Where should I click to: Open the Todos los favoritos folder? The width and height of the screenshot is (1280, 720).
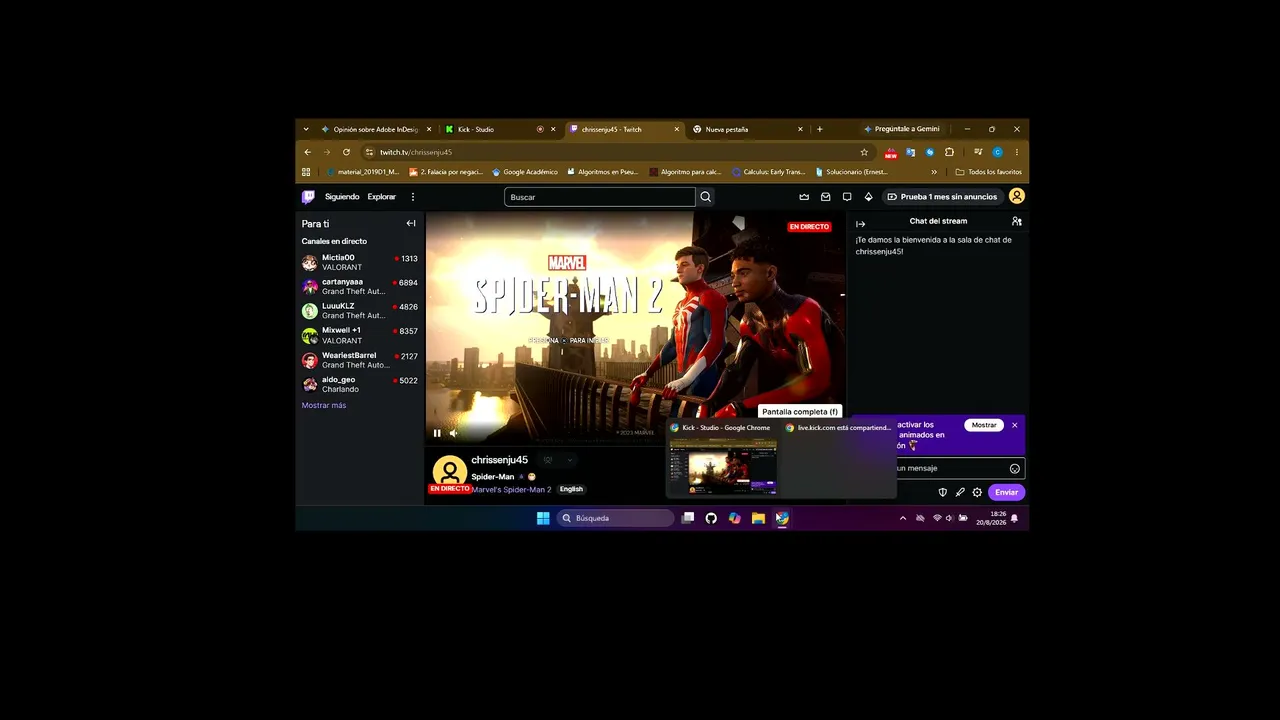tap(988, 172)
